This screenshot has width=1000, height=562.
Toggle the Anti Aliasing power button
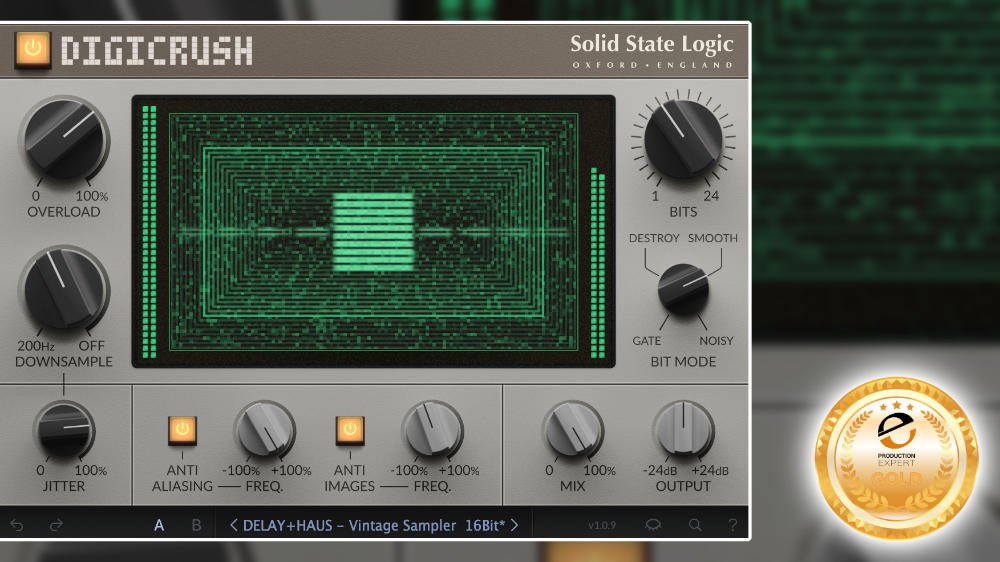[182, 431]
